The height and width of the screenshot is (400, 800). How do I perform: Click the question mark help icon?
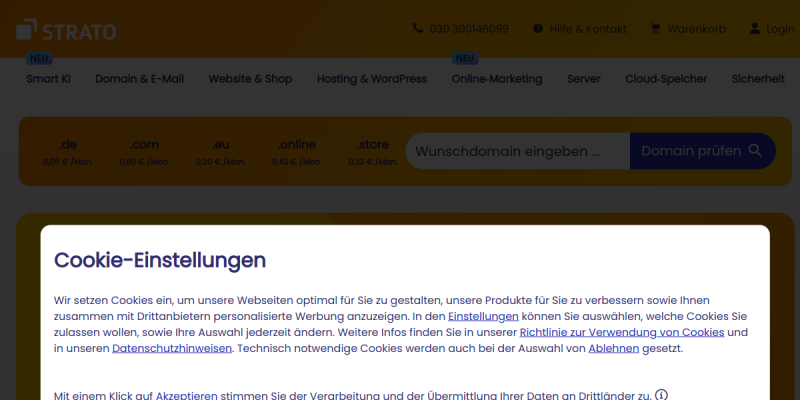point(538,29)
